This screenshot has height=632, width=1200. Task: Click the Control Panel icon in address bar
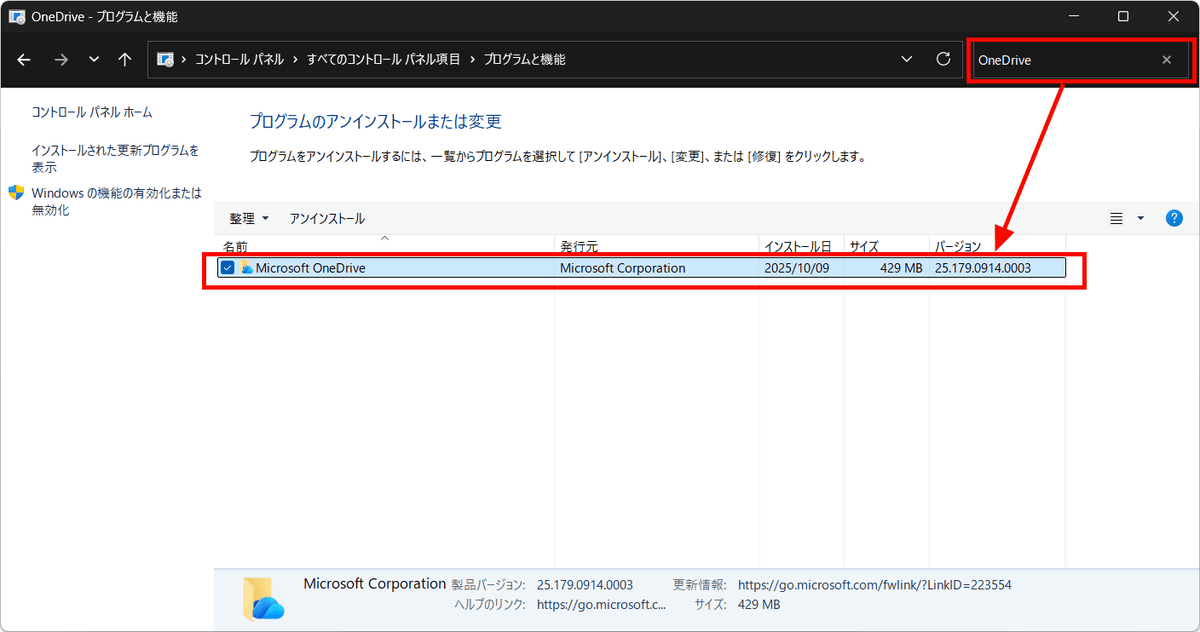(166, 60)
